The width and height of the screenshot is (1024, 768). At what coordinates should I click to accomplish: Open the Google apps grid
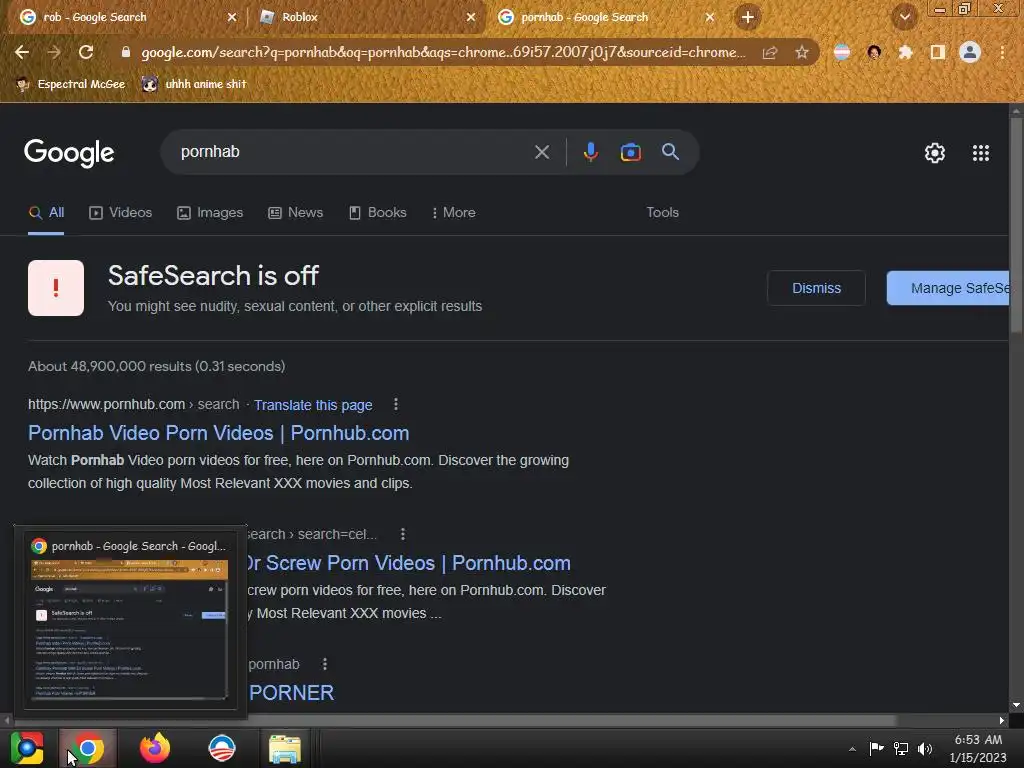[x=980, y=153]
